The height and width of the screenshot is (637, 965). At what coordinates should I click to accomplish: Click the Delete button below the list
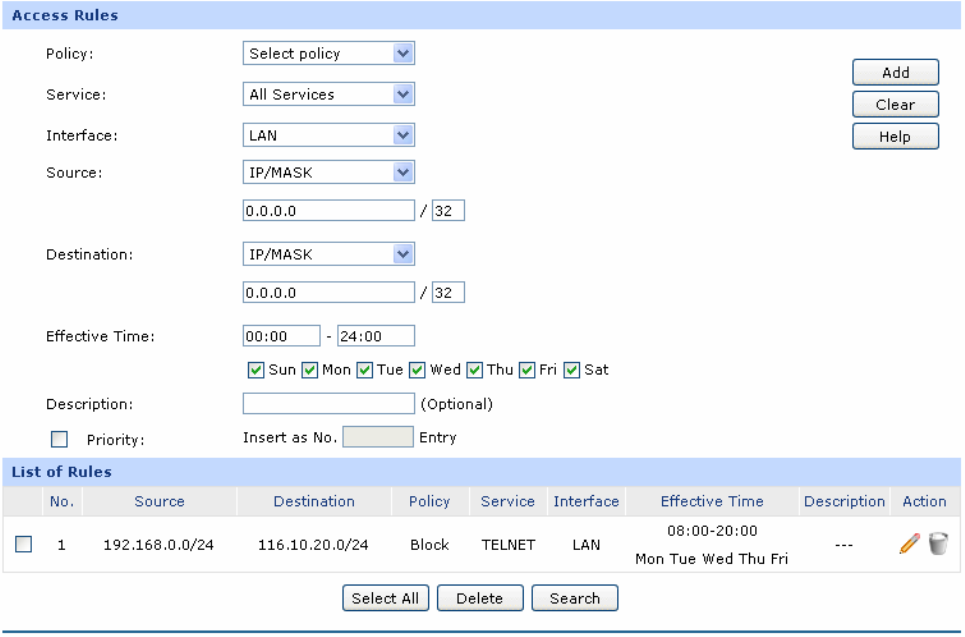tap(480, 598)
